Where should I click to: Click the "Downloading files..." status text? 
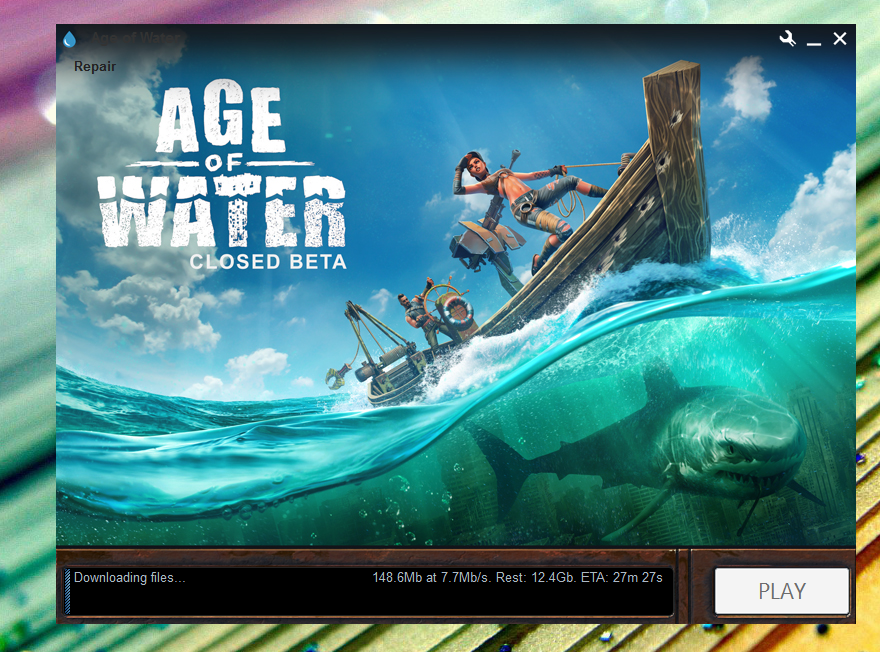(x=130, y=577)
